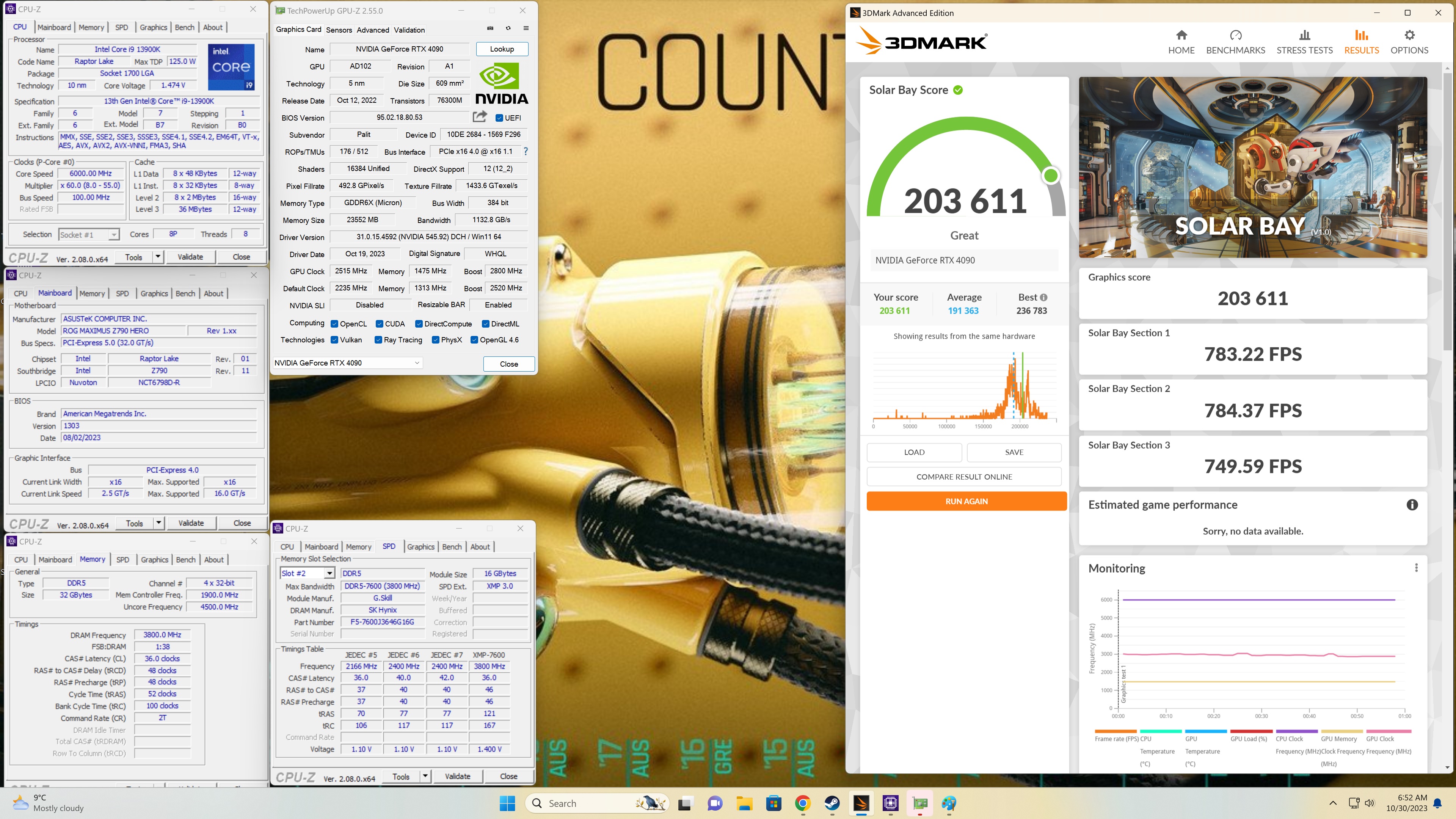This screenshot has width=1456, height=819.
Task: Open the Socket #1 selection dropdown
Action: (x=89, y=235)
